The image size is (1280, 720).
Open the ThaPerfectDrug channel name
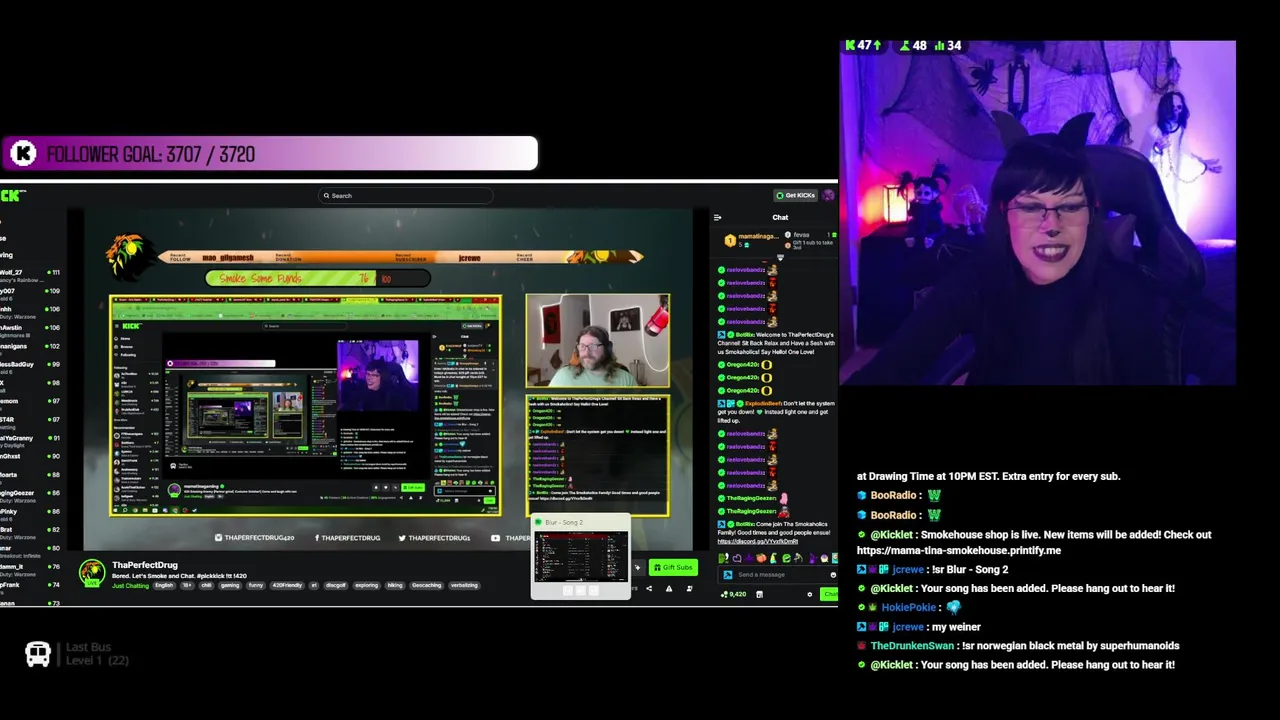[x=145, y=565]
